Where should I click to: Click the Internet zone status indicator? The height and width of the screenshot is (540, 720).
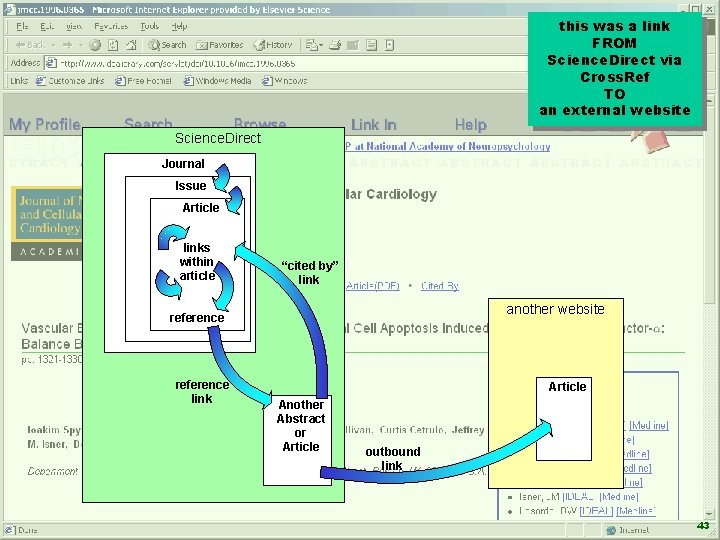click(x=627, y=530)
